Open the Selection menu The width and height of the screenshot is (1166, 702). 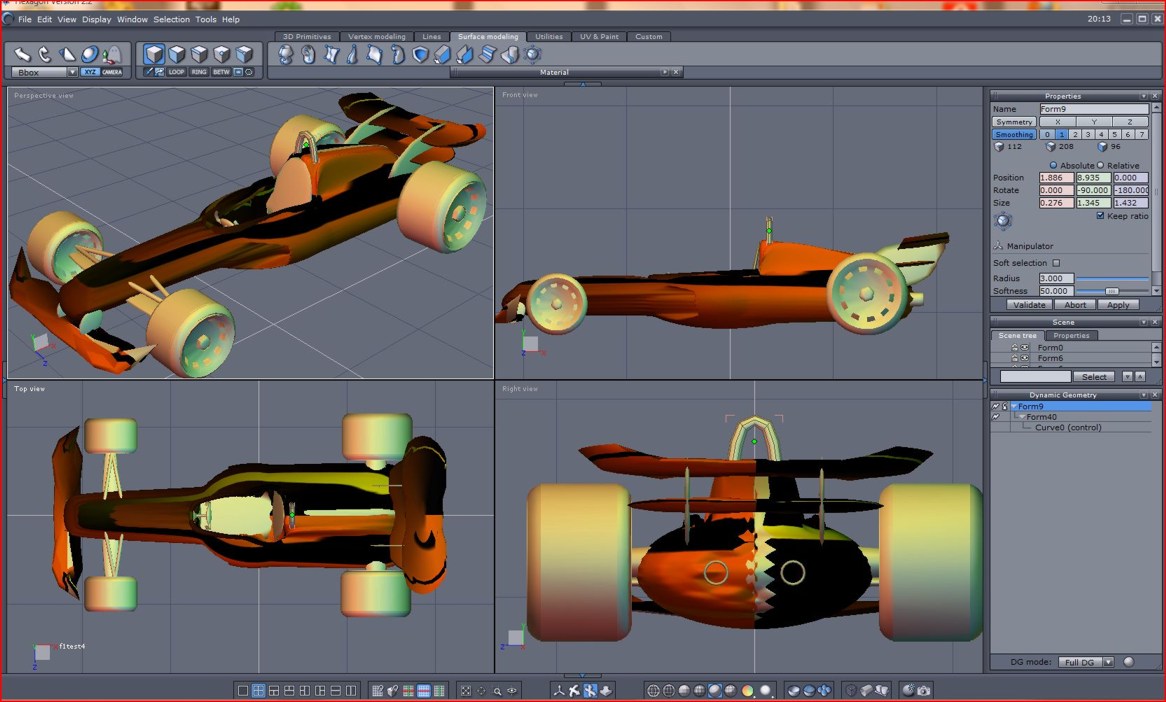[171, 19]
